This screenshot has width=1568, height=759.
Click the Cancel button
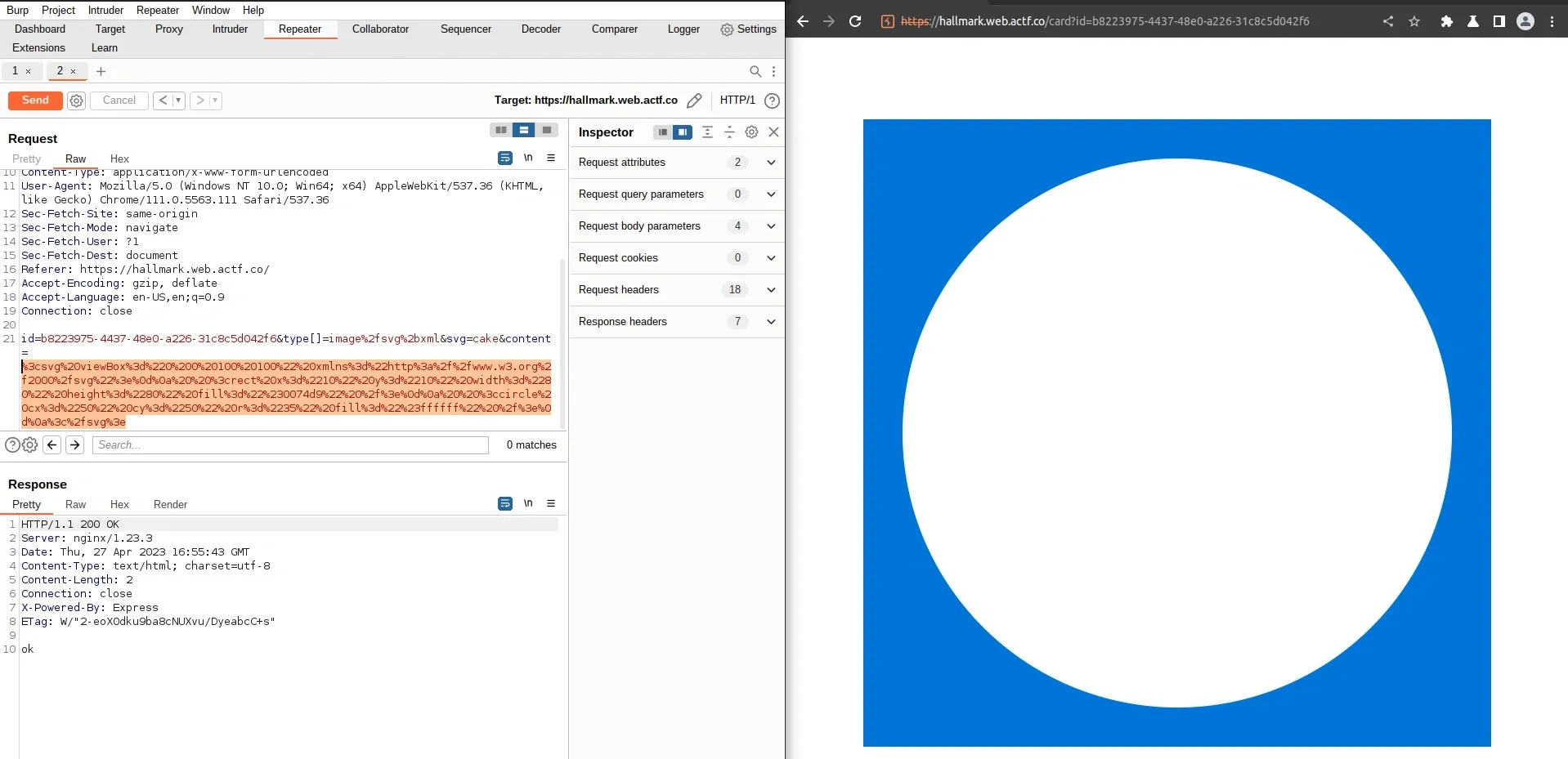pos(119,100)
